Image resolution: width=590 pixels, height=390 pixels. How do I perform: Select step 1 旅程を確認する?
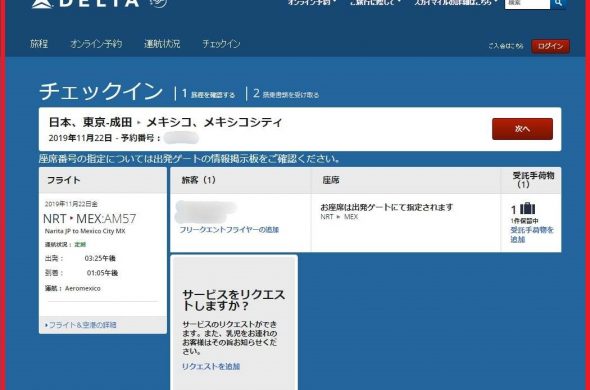click(x=209, y=94)
